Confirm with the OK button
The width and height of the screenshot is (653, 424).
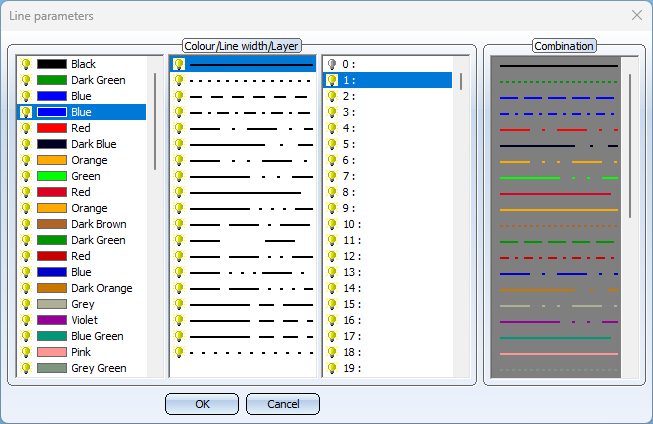click(202, 404)
